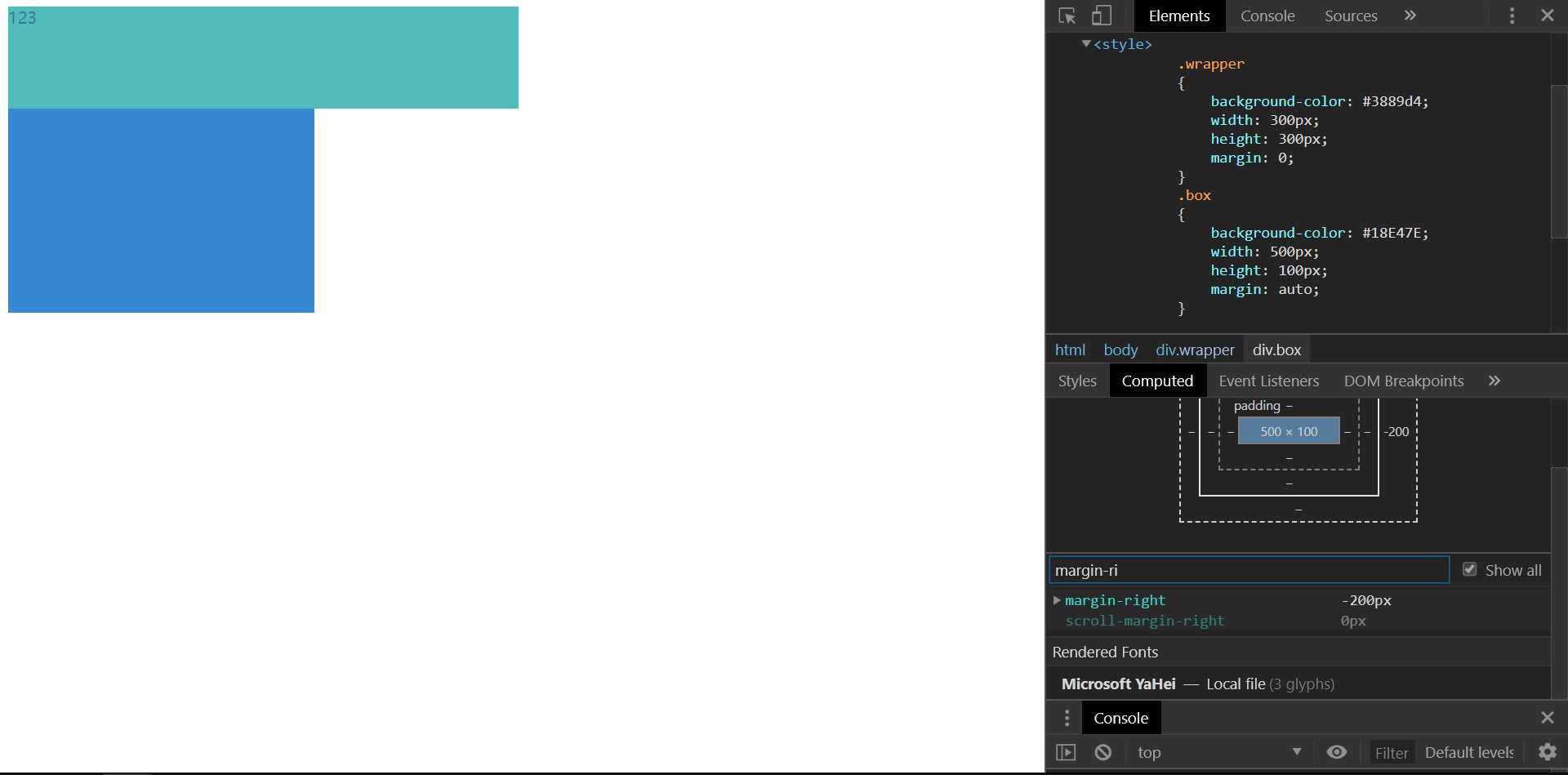Open the top JavaScript context dropdown
The image size is (1568, 775).
tap(1219, 752)
